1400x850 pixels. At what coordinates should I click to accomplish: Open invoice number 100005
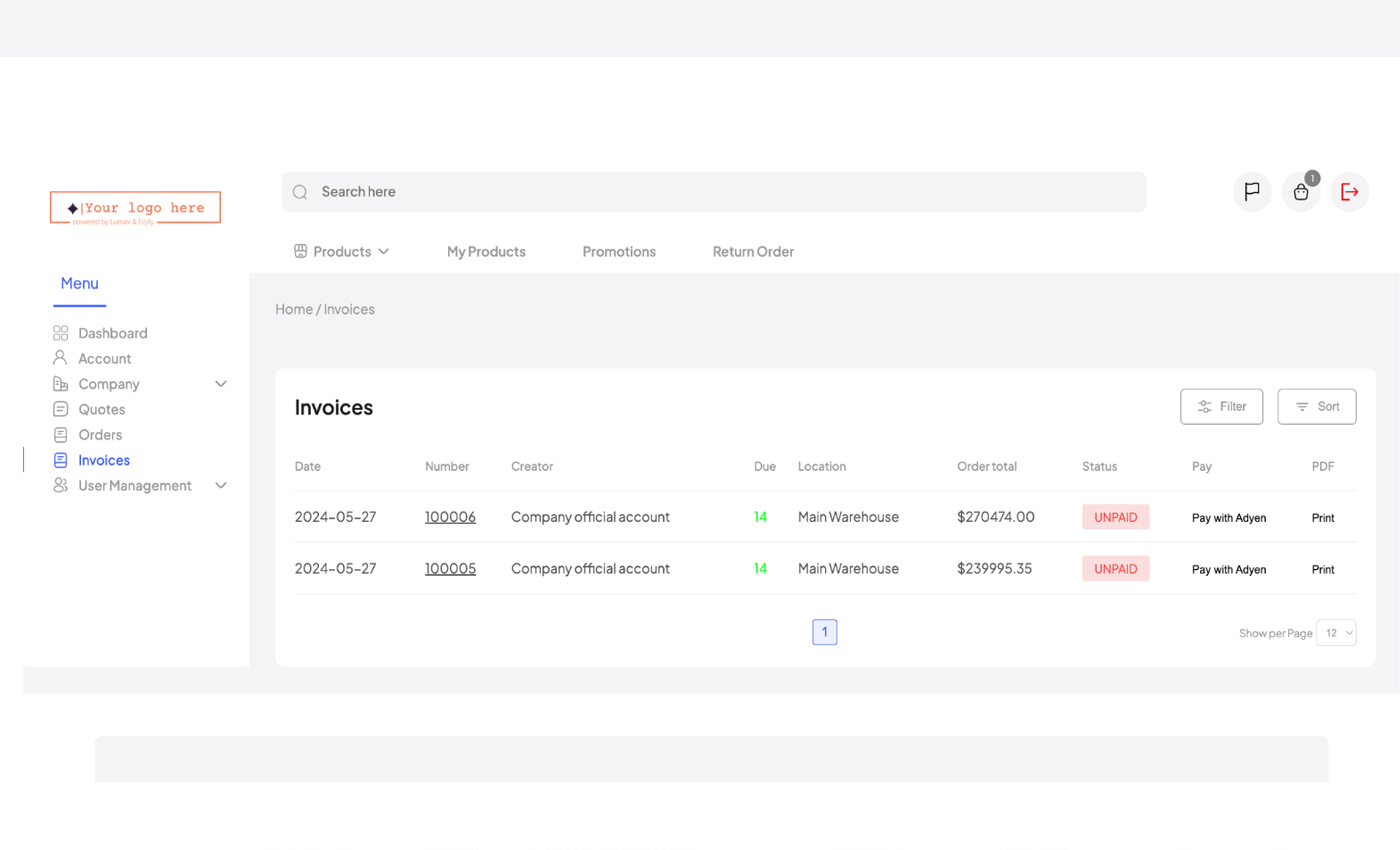tap(450, 568)
